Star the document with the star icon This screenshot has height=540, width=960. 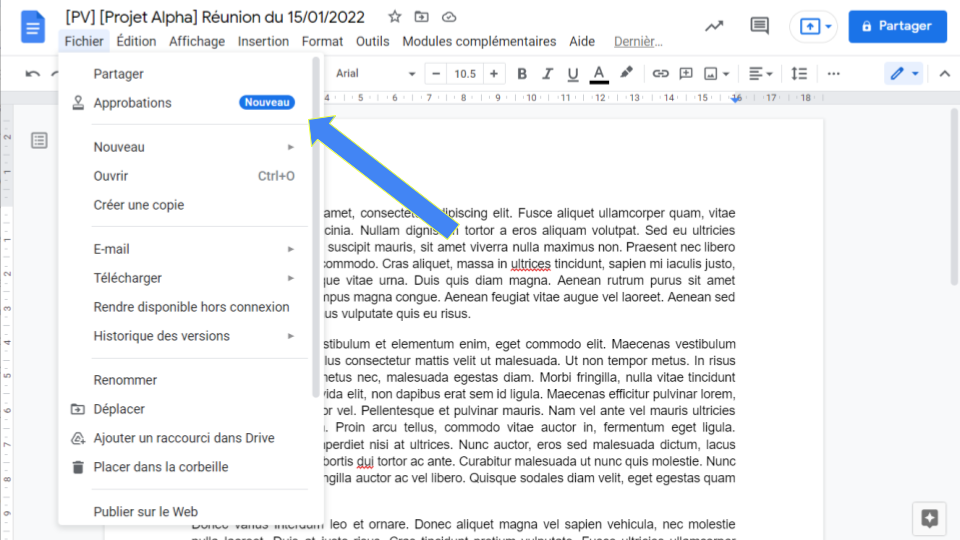pos(395,17)
